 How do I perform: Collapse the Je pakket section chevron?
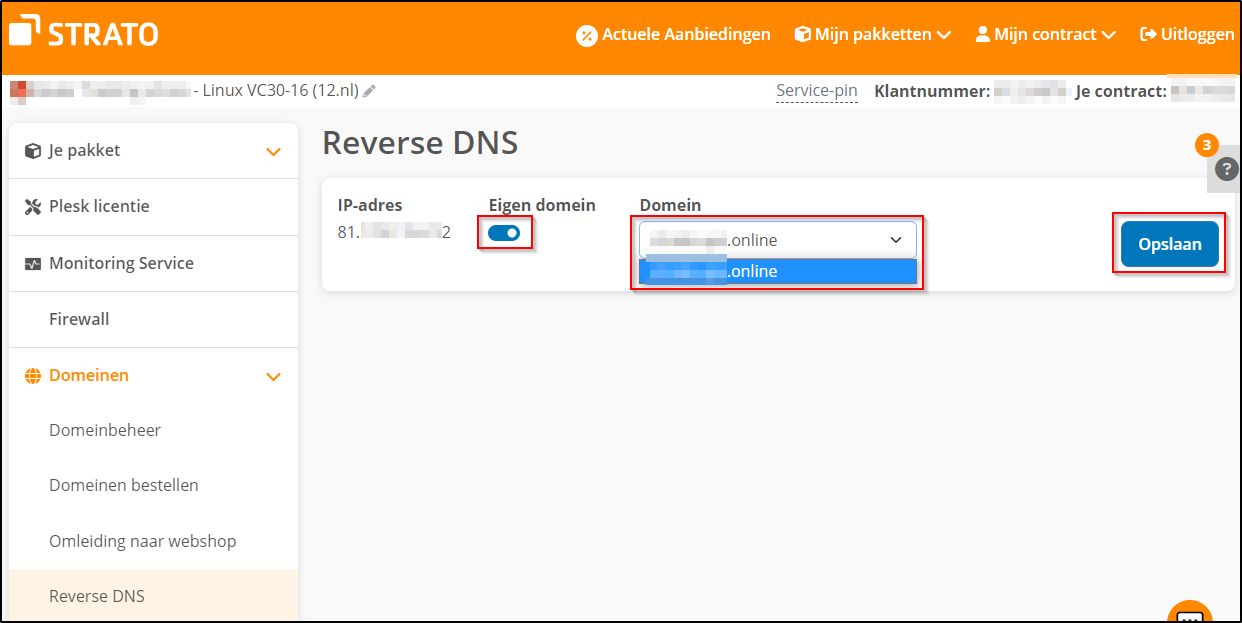tap(273, 152)
